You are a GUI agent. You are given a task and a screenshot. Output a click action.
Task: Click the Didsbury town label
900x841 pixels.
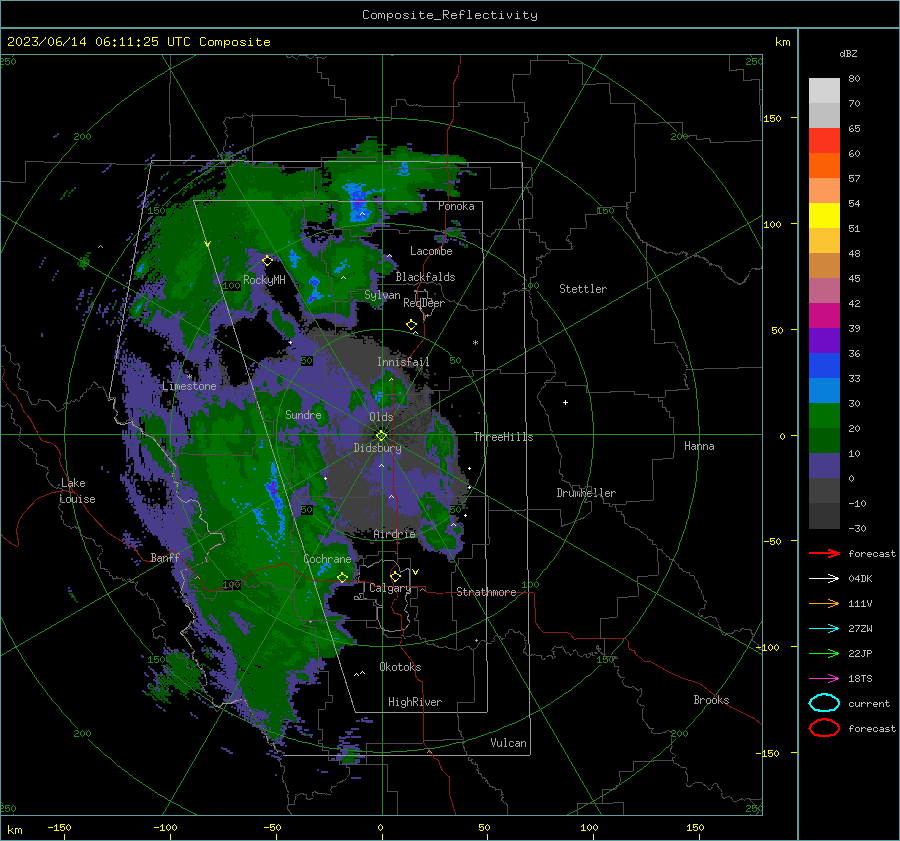click(x=378, y=448)
